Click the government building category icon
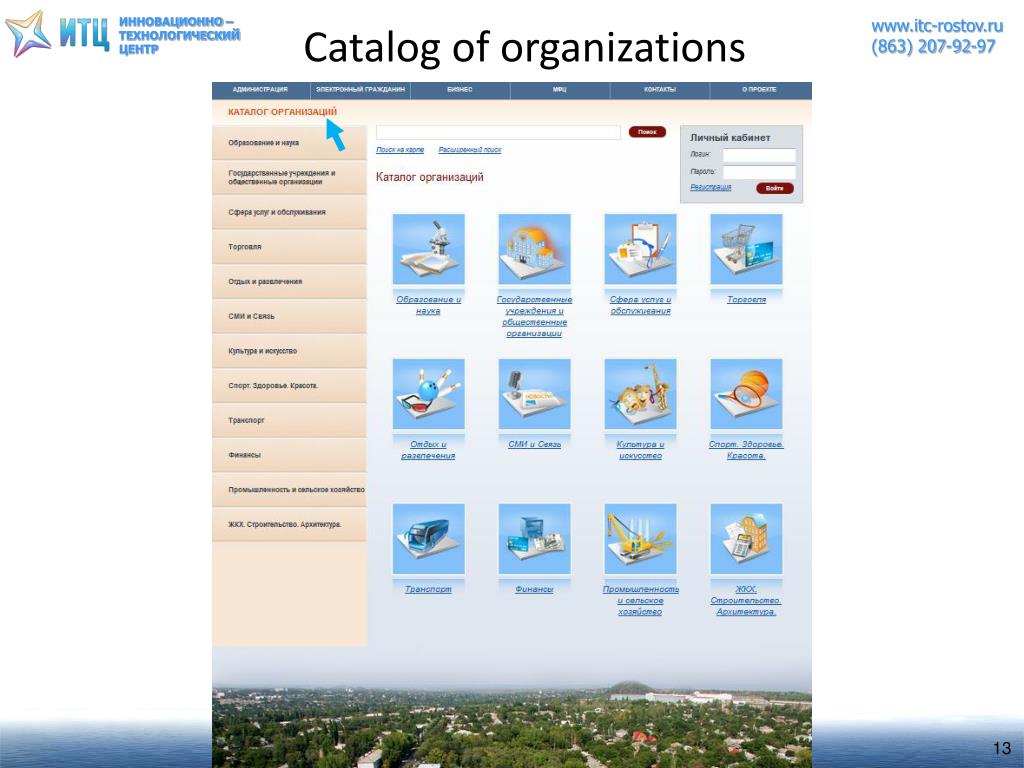Screen dimensions: 1024x768 534,249
